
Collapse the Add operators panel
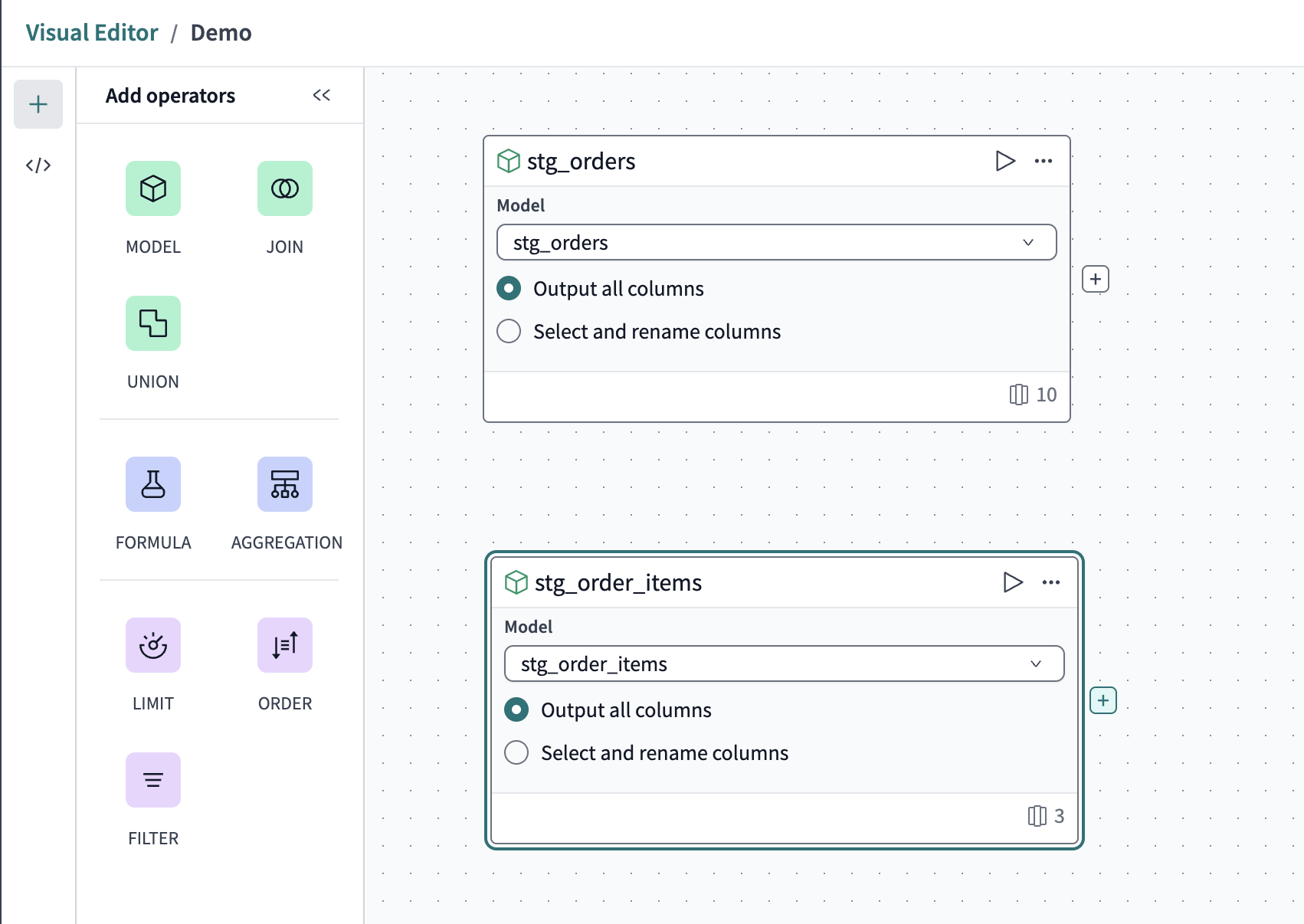click(x=322, y=95)
